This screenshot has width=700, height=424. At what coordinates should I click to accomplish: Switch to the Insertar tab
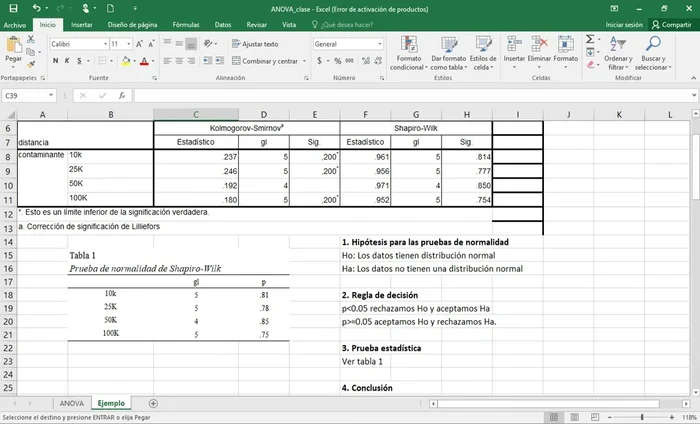coord(82,25)
